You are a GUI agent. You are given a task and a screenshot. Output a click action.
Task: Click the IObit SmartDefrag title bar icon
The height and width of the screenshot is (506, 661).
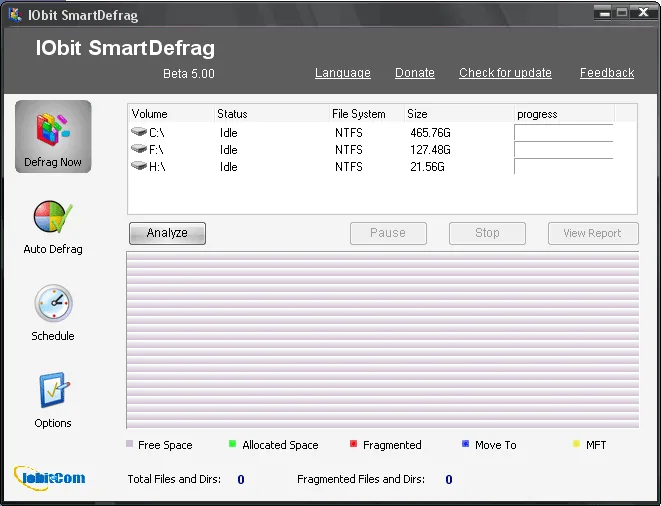(15, 15)
